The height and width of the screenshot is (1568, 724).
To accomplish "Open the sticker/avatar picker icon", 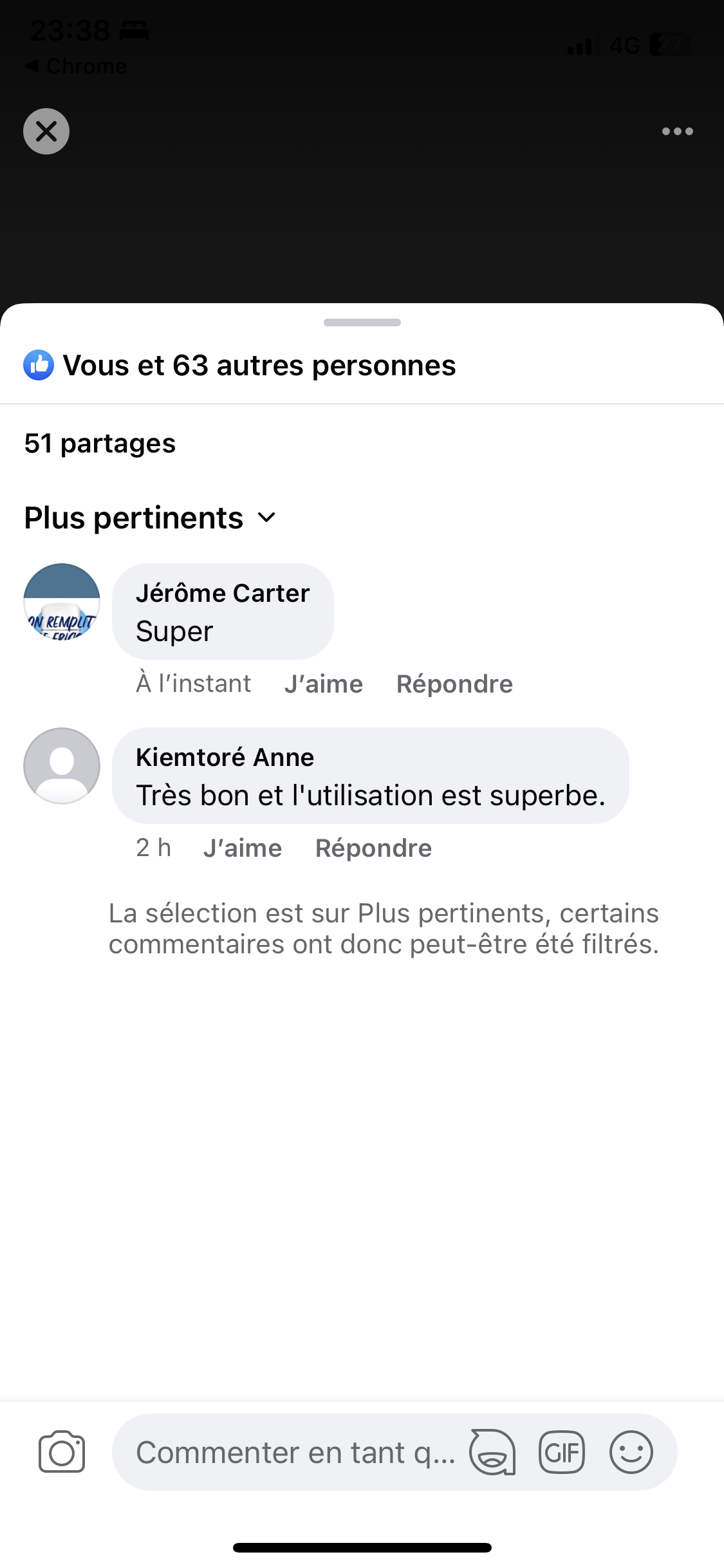I will (492, 1452).
